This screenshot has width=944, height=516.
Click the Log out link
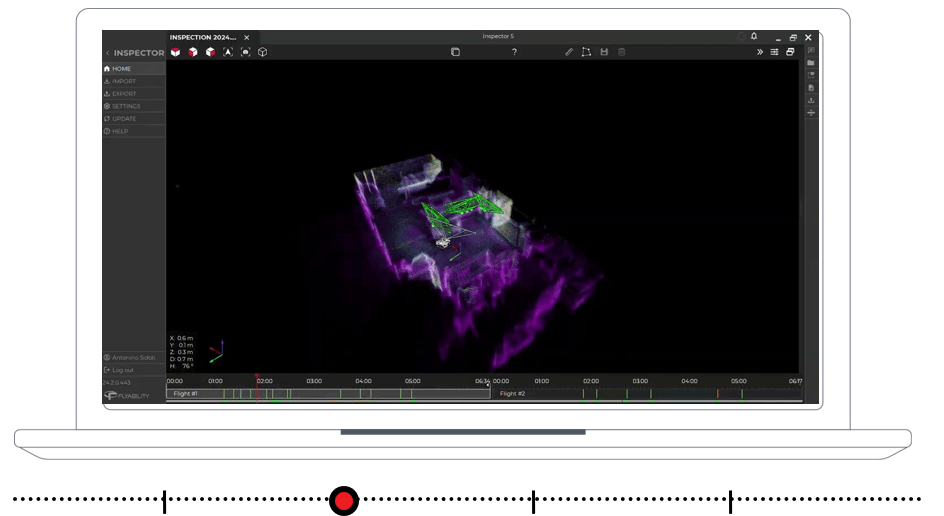123,370
